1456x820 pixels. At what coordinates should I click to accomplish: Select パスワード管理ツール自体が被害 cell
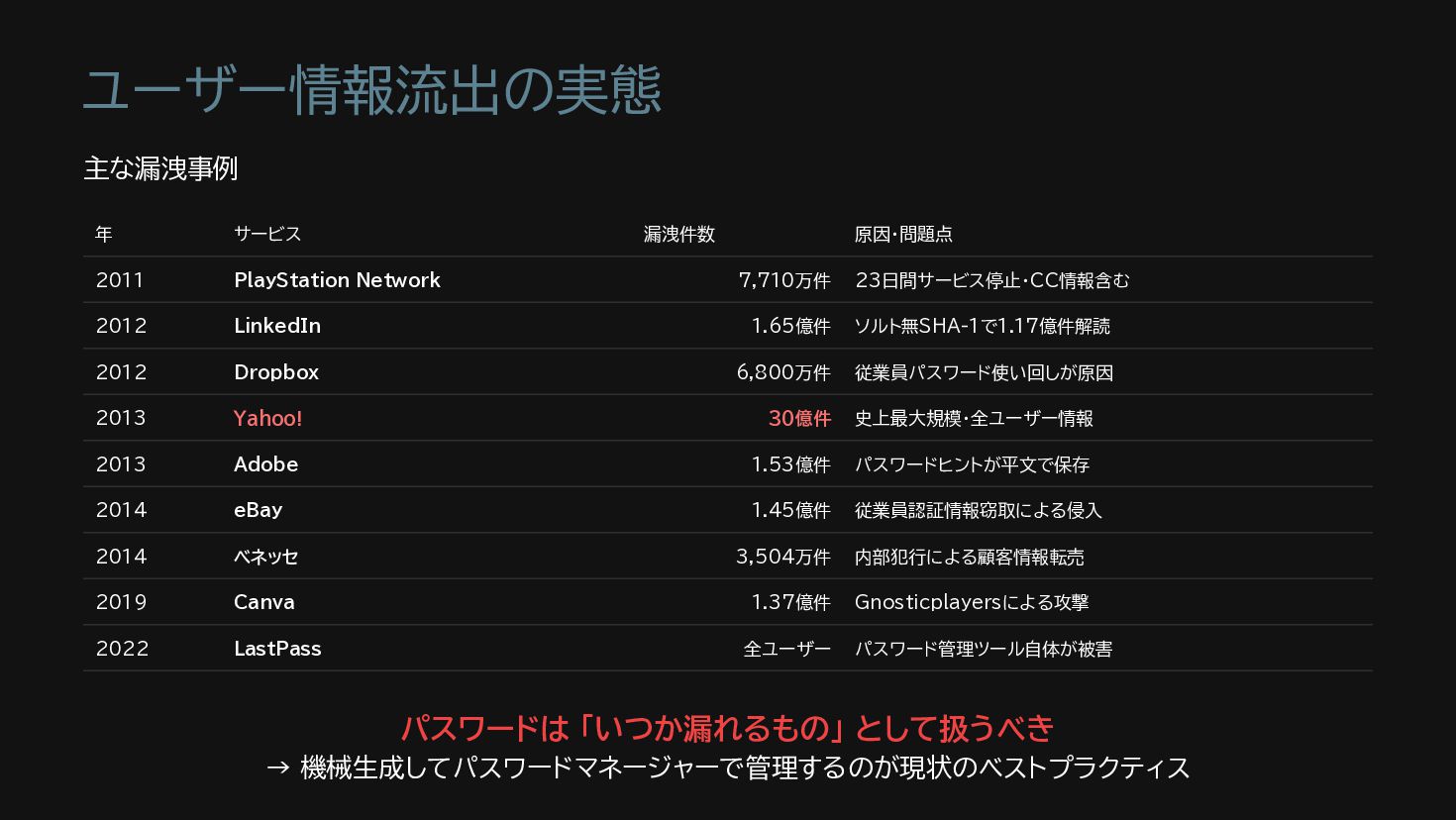984,649
